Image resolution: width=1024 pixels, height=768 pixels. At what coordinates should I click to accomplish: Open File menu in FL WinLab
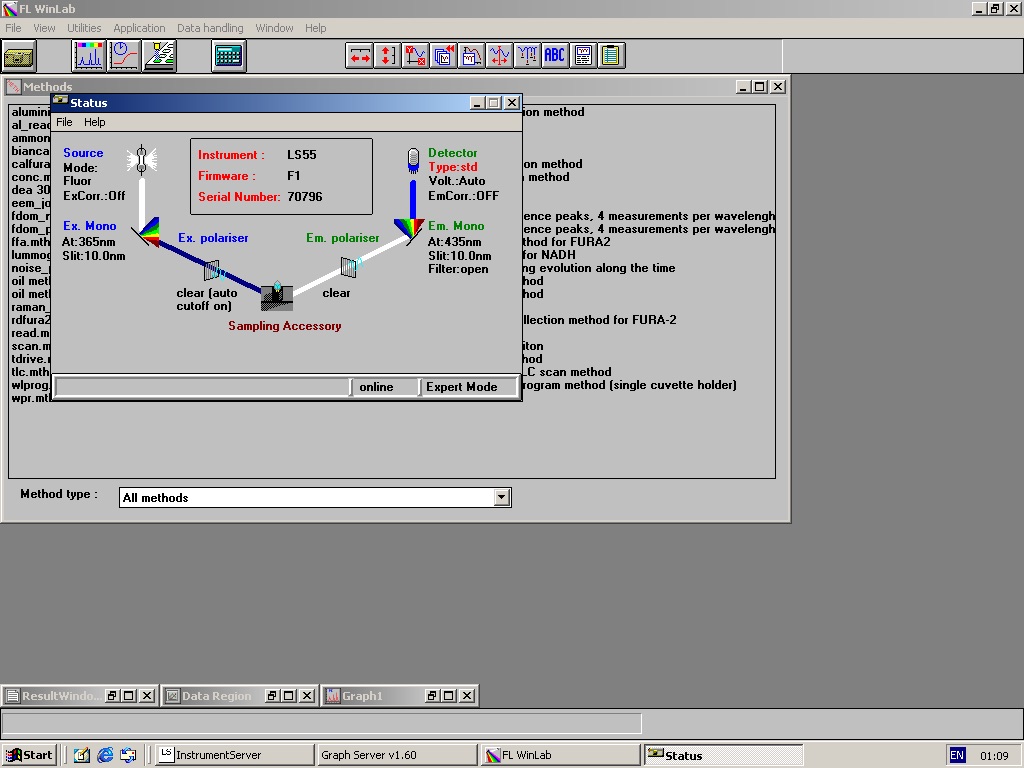click(13, 28)
